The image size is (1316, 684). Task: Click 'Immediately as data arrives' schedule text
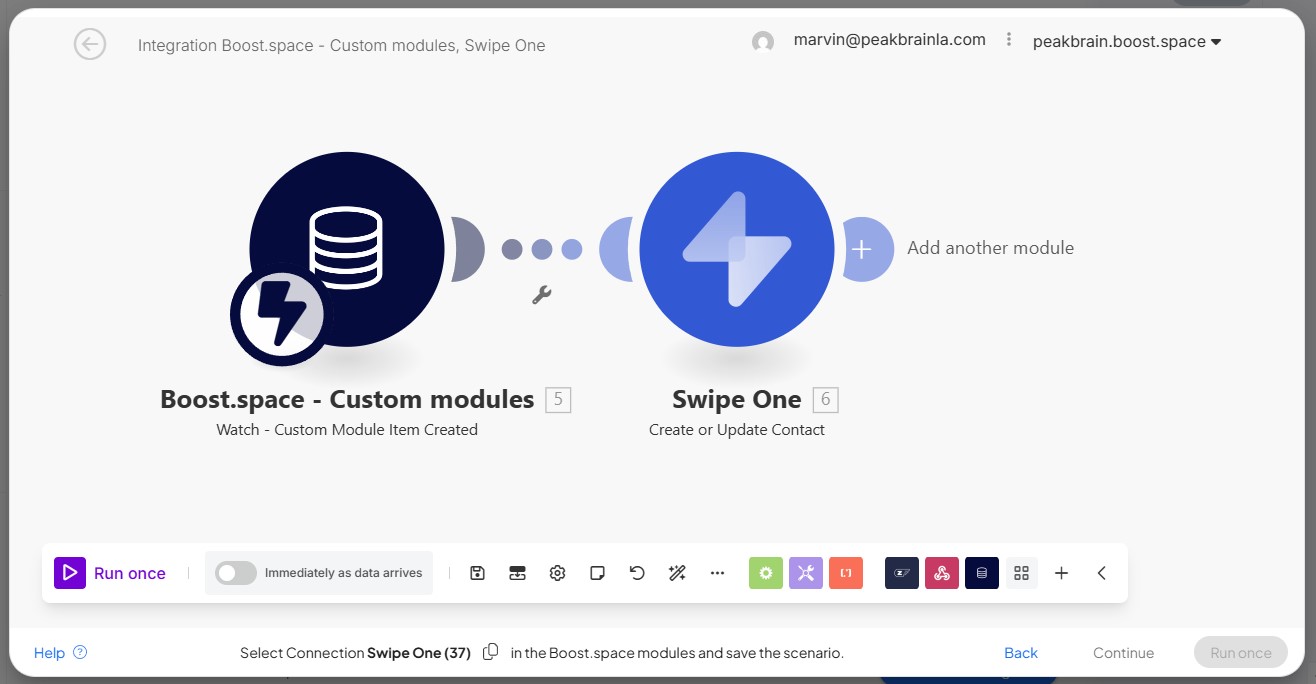[343, 573]
